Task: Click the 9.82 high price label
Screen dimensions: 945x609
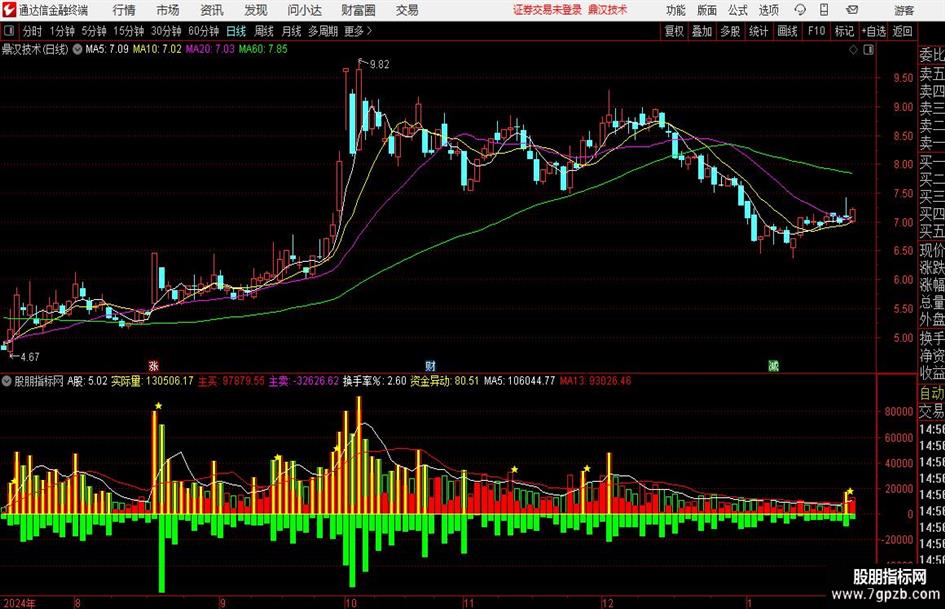Action: click(379, 65)
